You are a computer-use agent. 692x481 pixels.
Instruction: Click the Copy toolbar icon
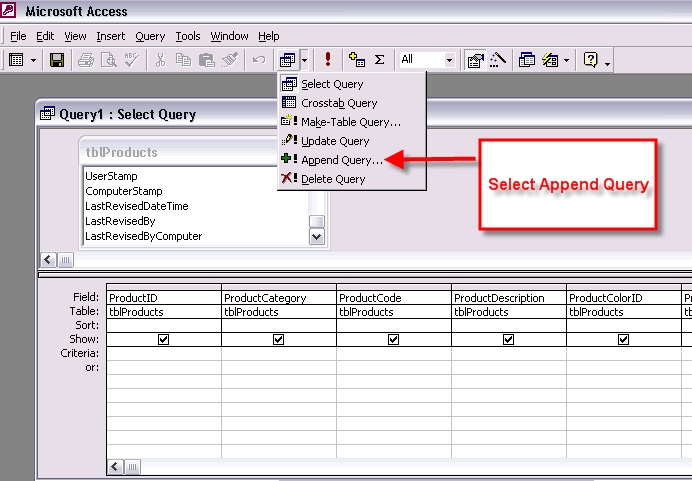183,60
